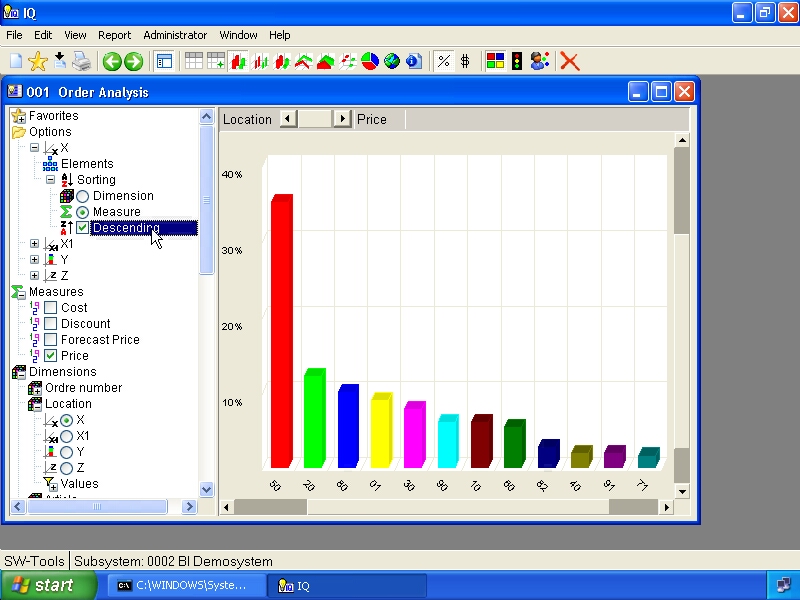This screenshot has height=600, width=800.
Task: Click Location right arrow button
Action: pyautogui.click(x=342, y=119)
